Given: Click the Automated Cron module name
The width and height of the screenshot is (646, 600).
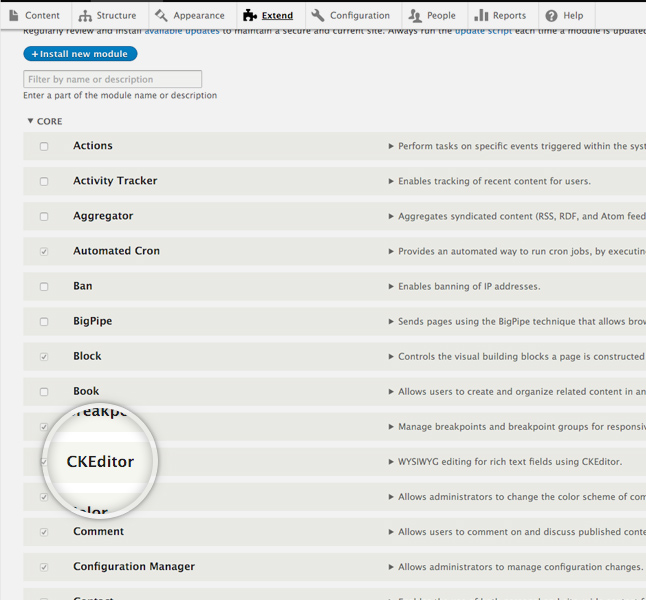Looking at the screenshot, I should click(x=117, y=251).
